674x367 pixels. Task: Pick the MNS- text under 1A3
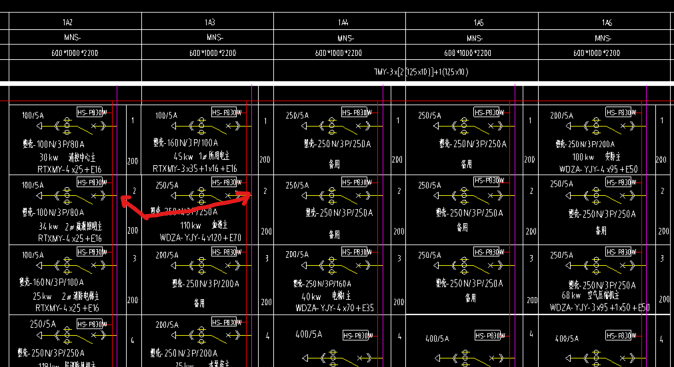(x=214, y=38)
